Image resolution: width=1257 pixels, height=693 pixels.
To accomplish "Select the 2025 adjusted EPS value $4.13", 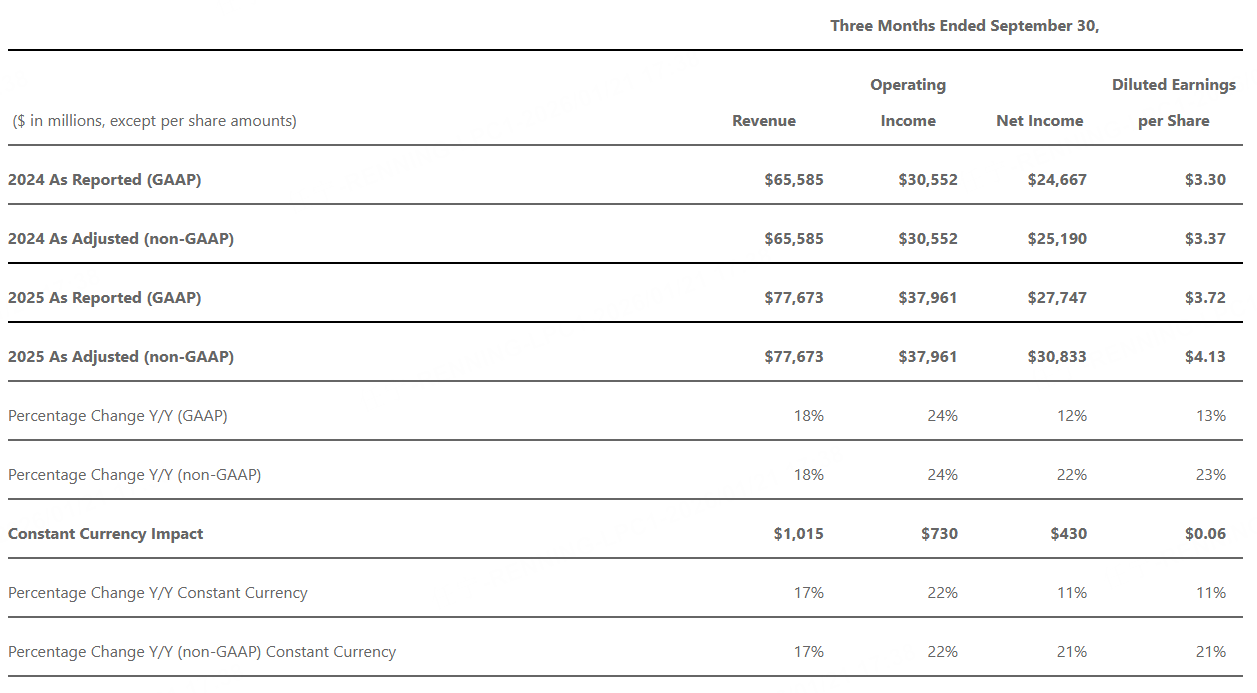I will tap(1205, 357).
